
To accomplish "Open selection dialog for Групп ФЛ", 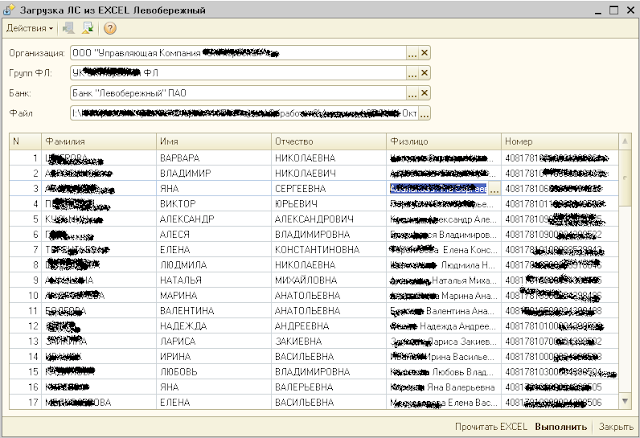I will click(413, 73).
